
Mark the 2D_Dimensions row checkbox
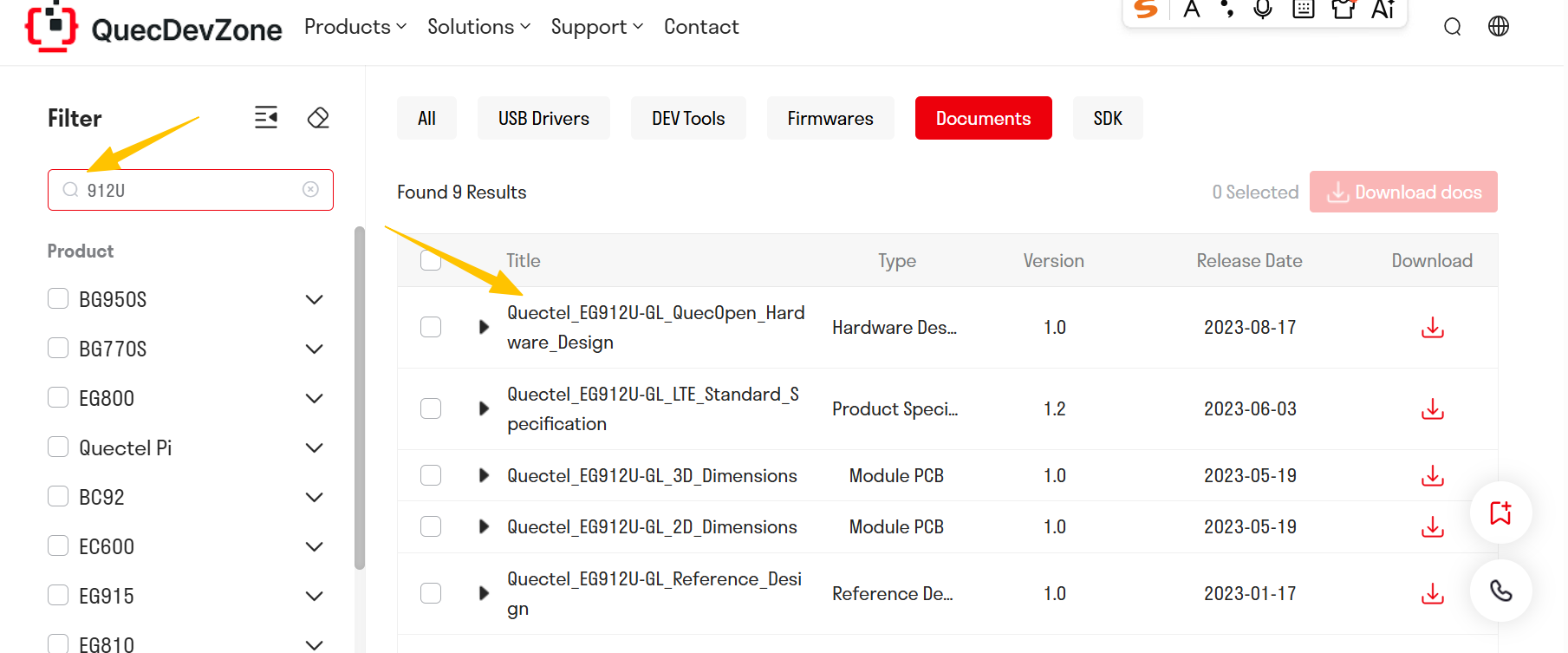coord(431,526)
